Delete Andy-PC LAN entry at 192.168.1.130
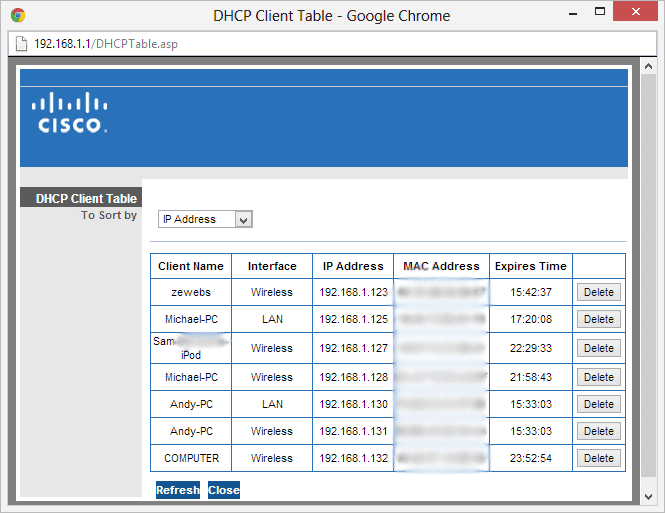Image resolution: width=665 pixels, height=513 pixels. [x=598, y=404]
